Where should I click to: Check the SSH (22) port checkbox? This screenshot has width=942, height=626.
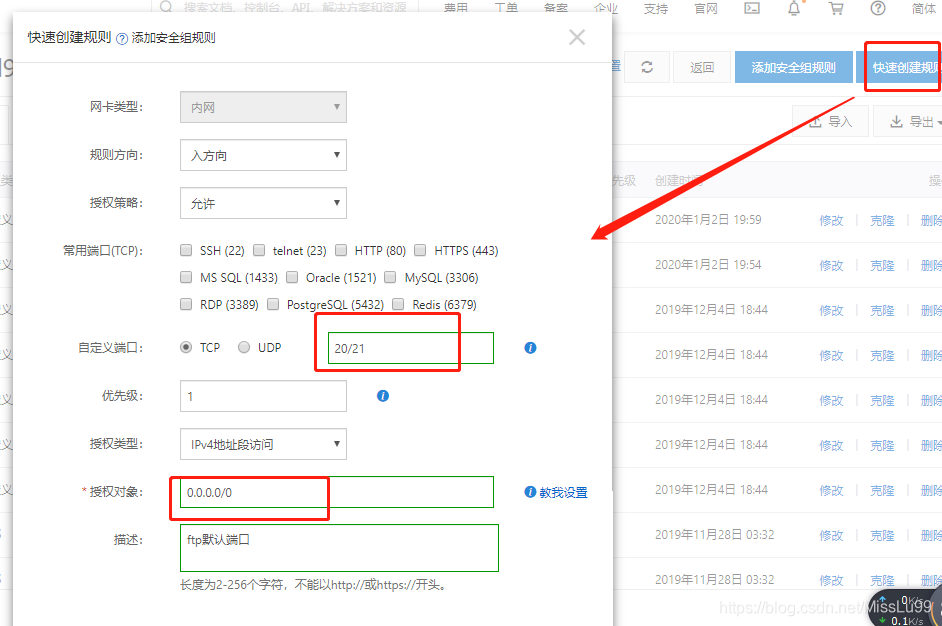tap(186, 250)
